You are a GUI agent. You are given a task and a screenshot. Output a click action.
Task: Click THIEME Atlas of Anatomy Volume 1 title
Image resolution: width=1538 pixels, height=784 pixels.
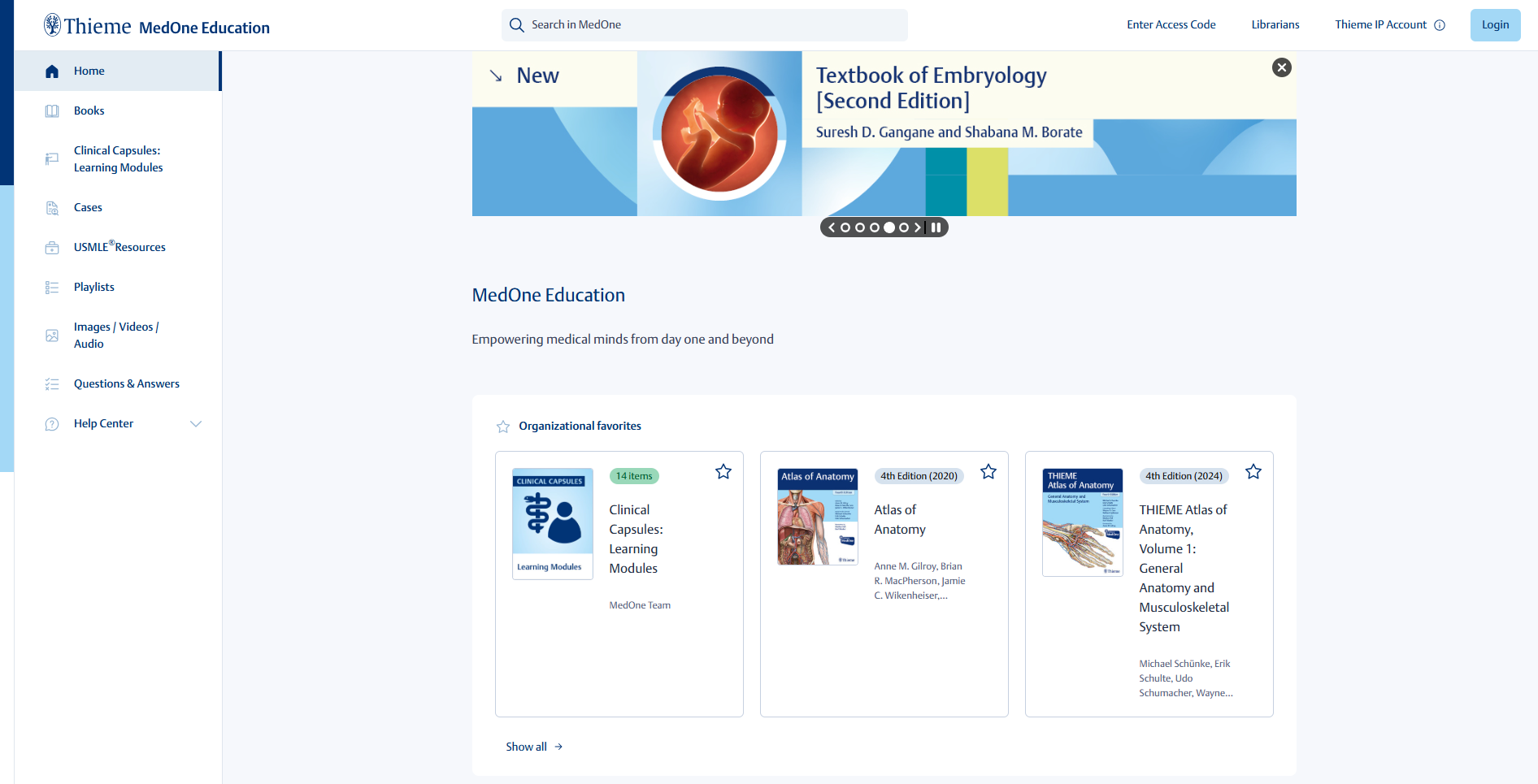click(x=1184, y=569)
